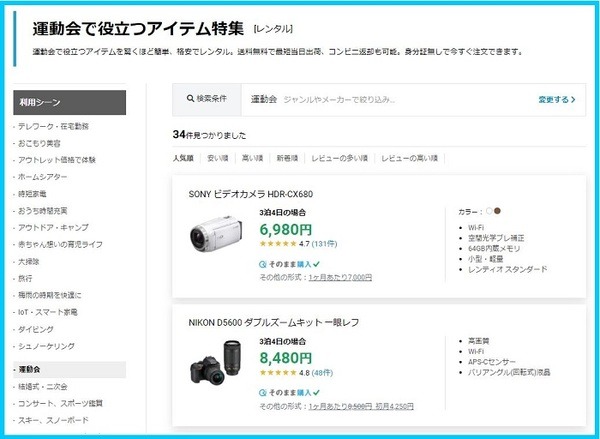Image resolution: width=600 pixels, height=439 pixels.
Task: Click 64GB内蔵メモリ feature bullet
Action: click(x=494, y=249)
